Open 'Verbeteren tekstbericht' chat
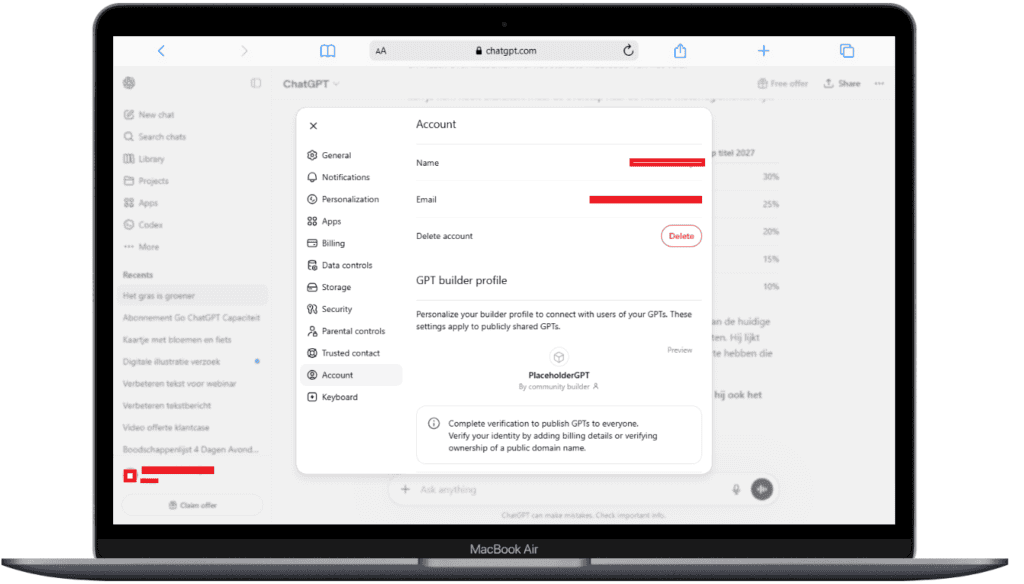1024x584 pixels. click(x=194, y=406)
